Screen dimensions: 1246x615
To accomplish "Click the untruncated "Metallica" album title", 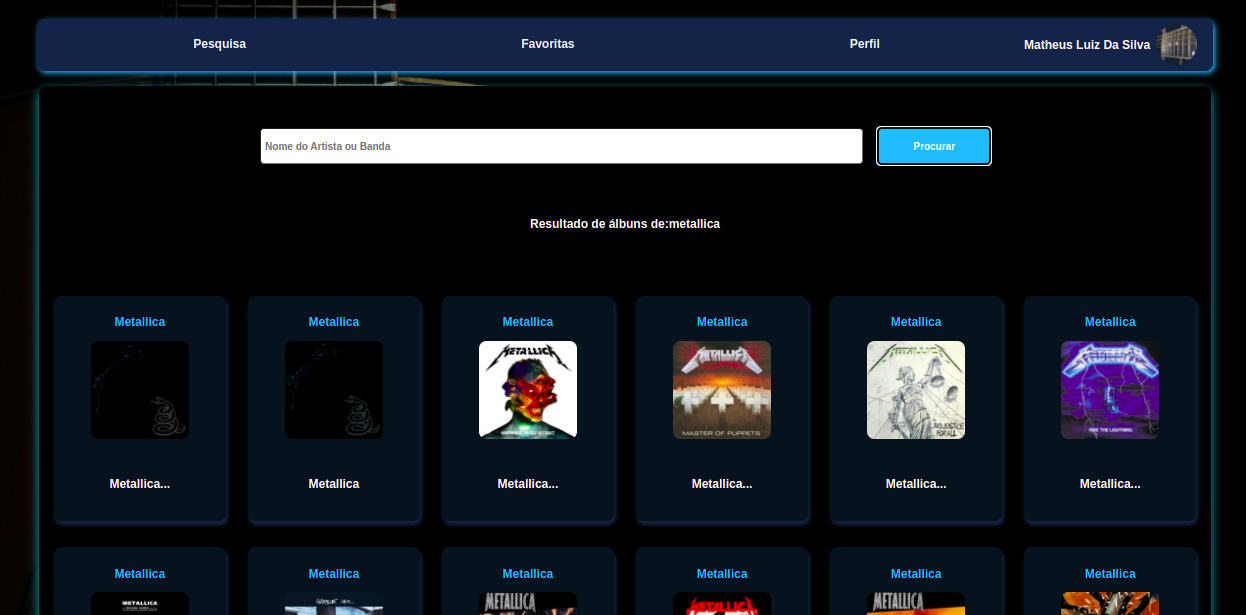I will [x=334, y=484].
